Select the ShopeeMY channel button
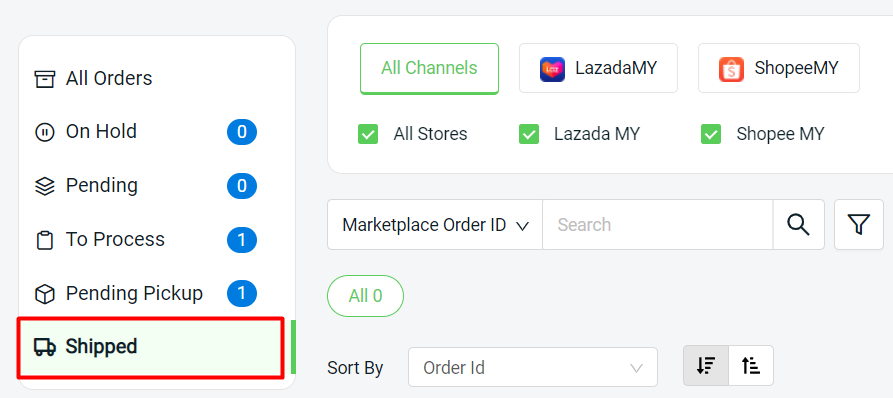 coord(779,68)
